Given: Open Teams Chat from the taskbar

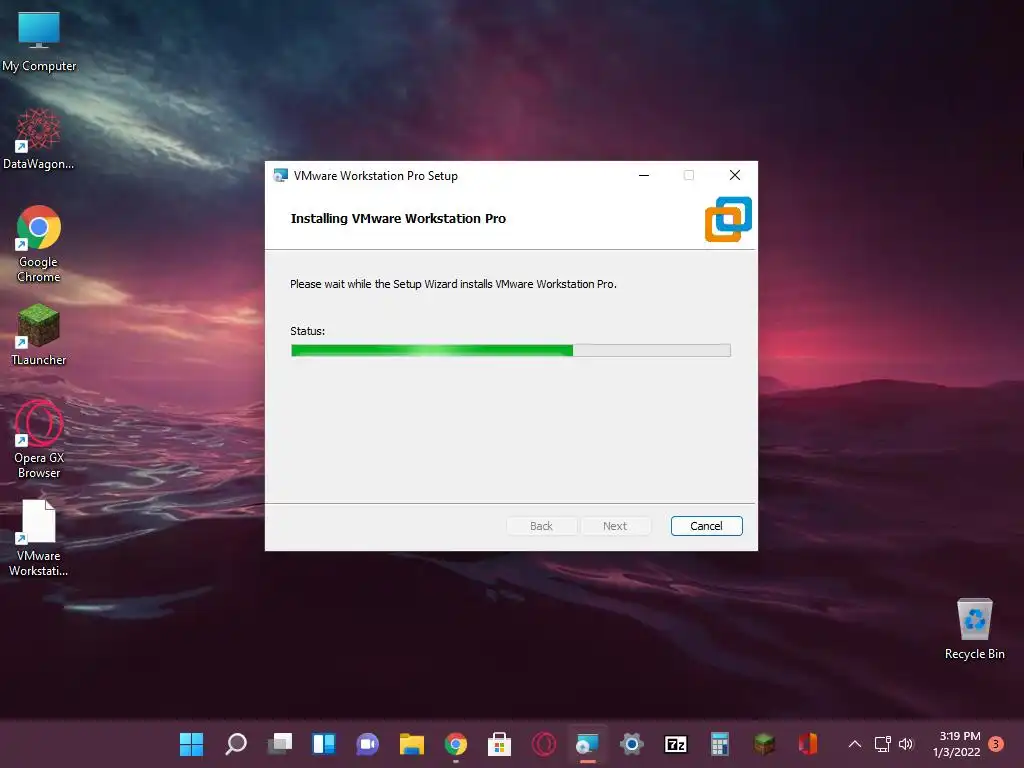Looking at the screenshot, I should [368, 744].
